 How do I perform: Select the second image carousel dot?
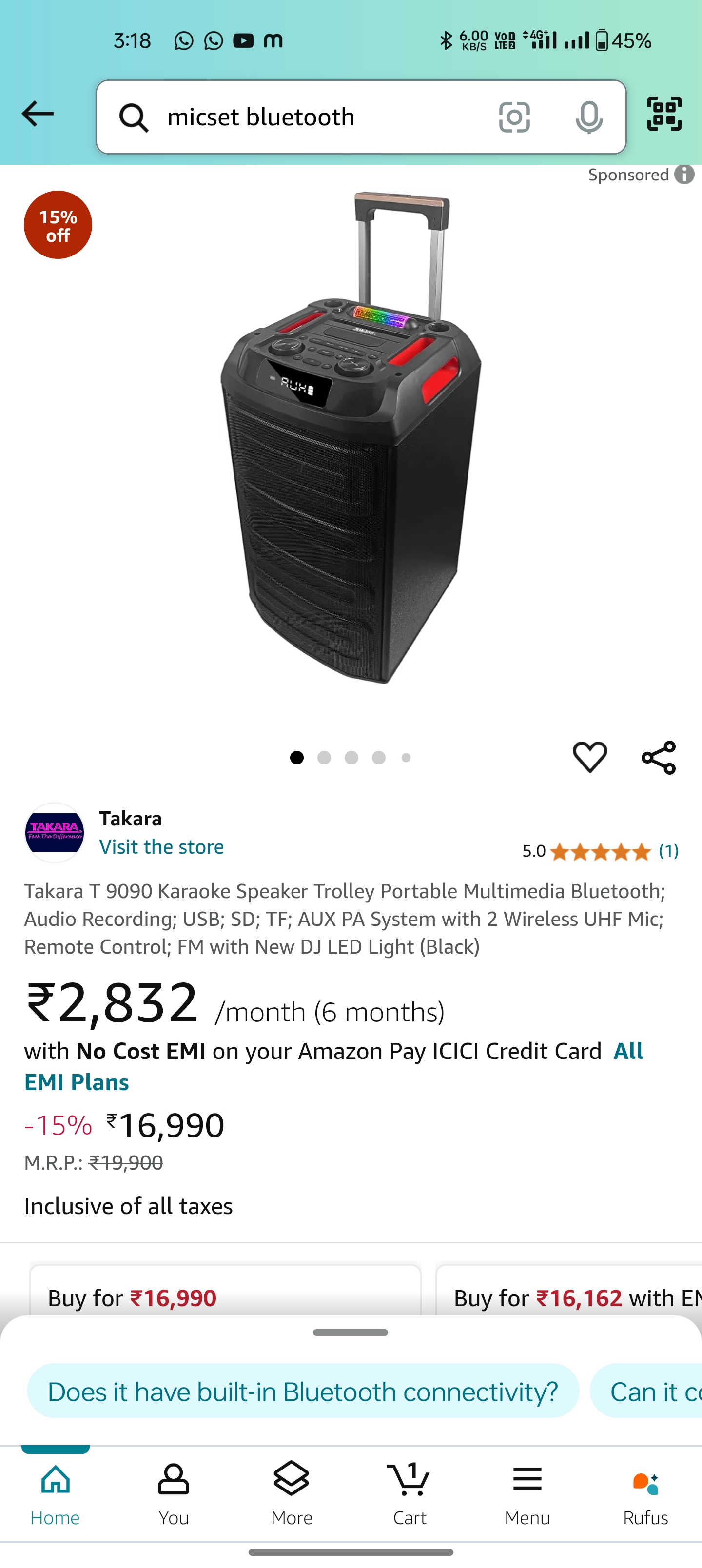[324, 757]
